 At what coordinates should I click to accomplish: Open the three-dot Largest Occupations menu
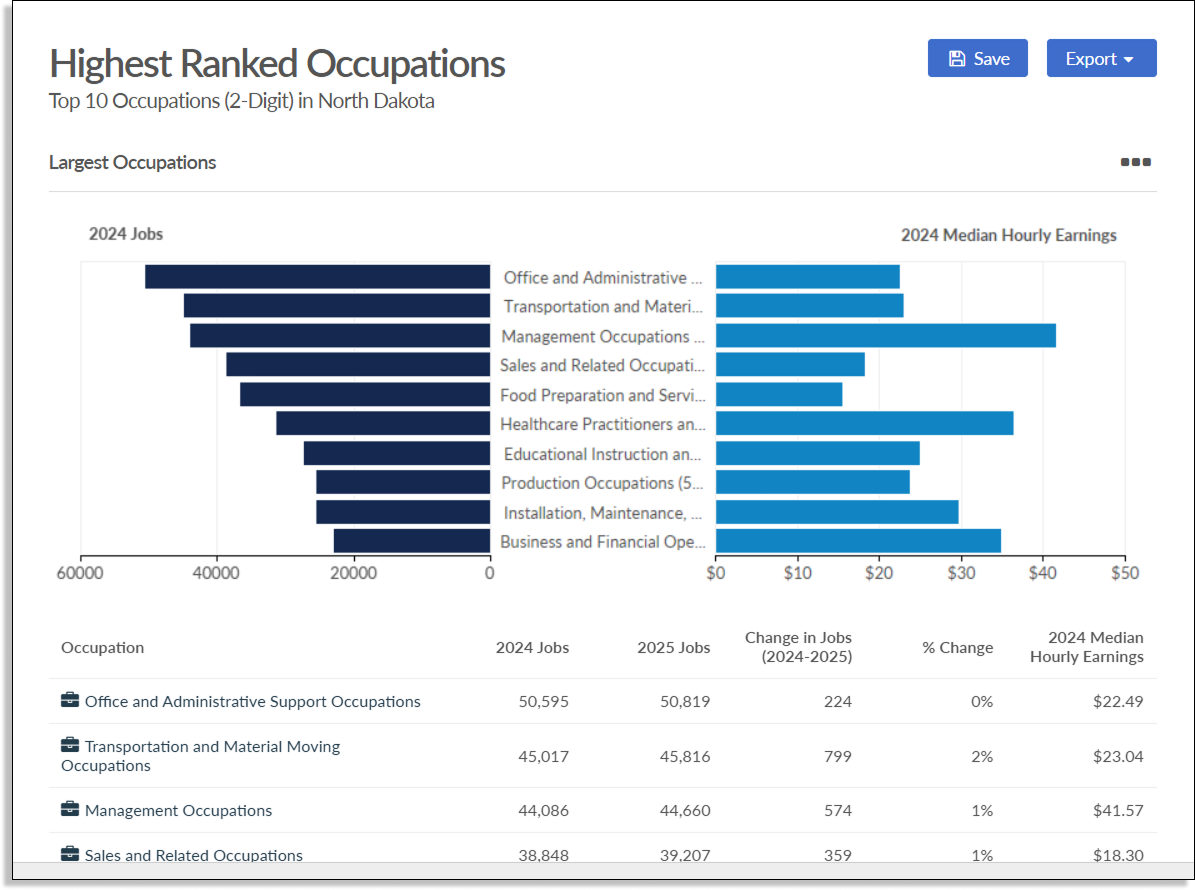click(x=1135, y=162)
